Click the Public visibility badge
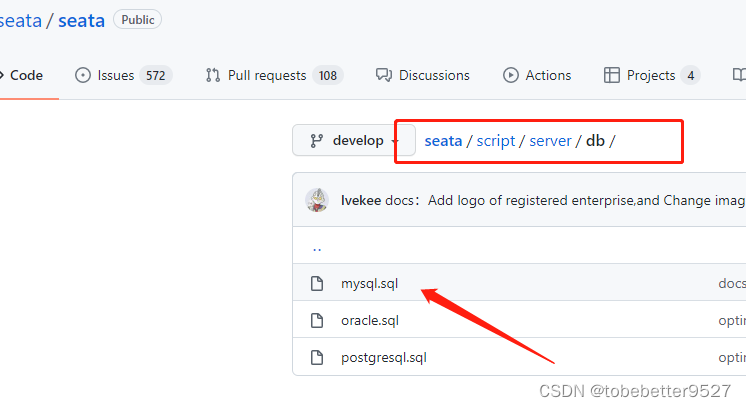 pyautogui.click(x=137, y=20)
